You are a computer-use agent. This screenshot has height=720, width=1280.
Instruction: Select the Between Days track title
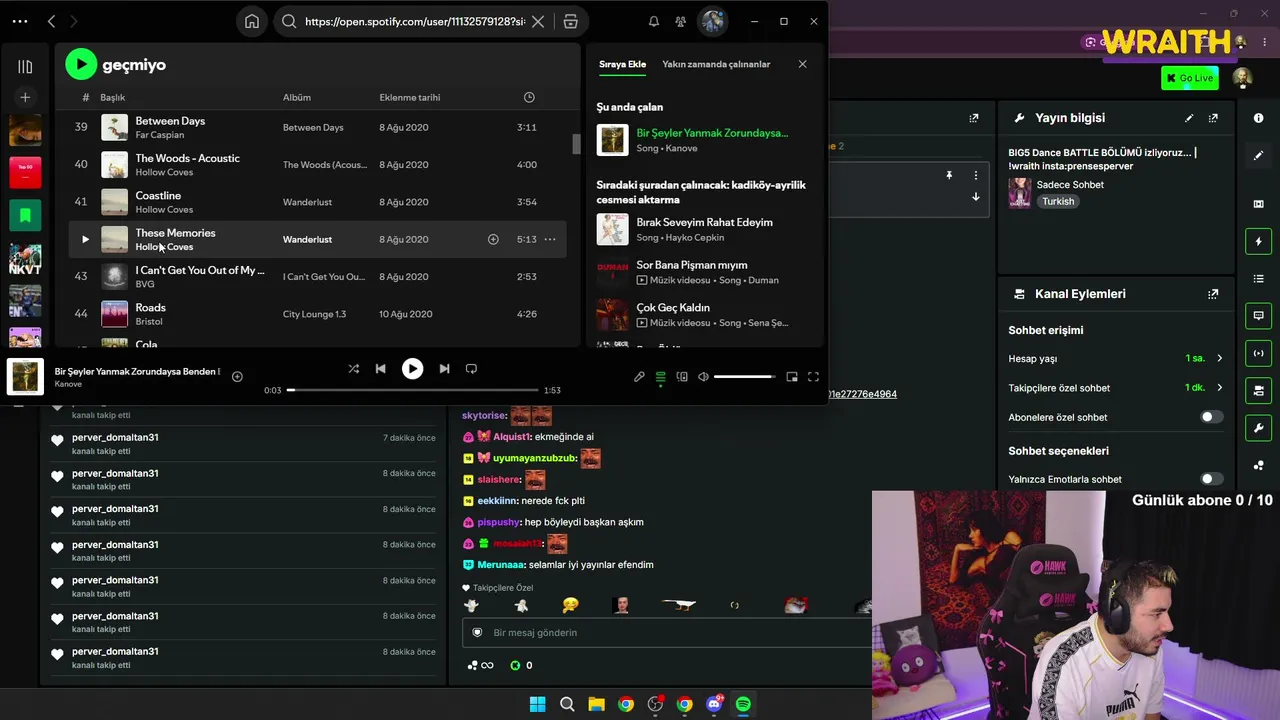pos(170,121)
